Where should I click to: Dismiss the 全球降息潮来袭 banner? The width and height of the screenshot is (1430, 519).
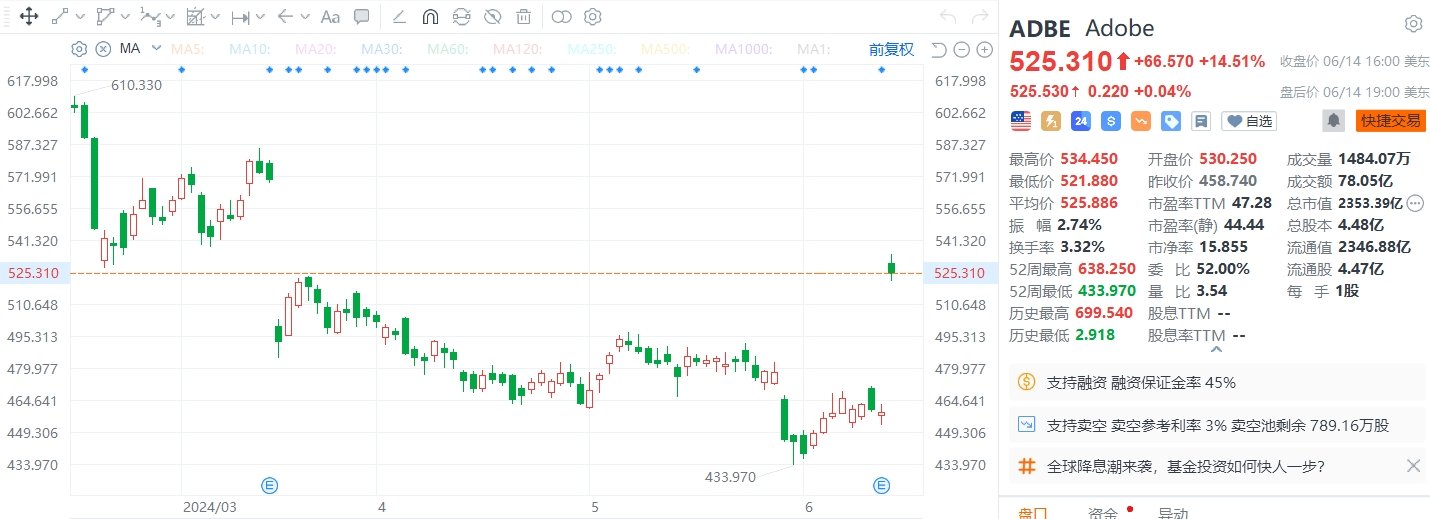[1413, 465]
